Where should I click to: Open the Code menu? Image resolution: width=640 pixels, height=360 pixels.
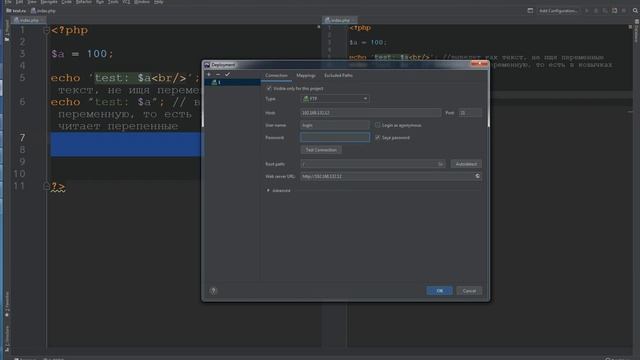pyautogui.click(x=66, y=2)
